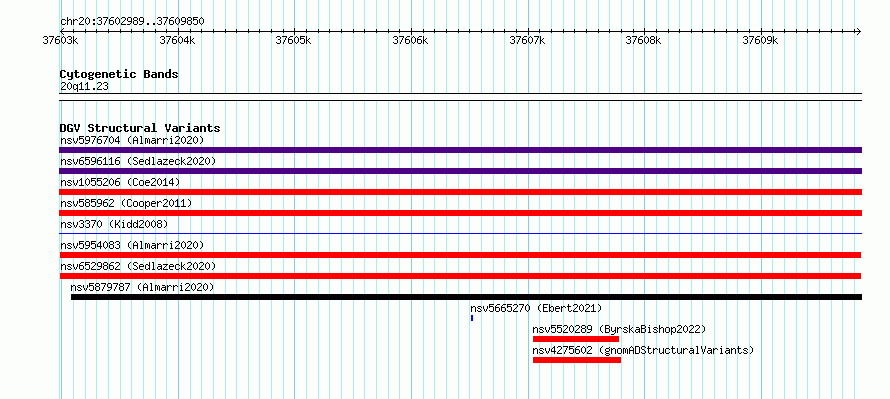This screenshot has height=399, width=890.
Task: Select the red bar under nsv1055206
Action: coord(460,192)
